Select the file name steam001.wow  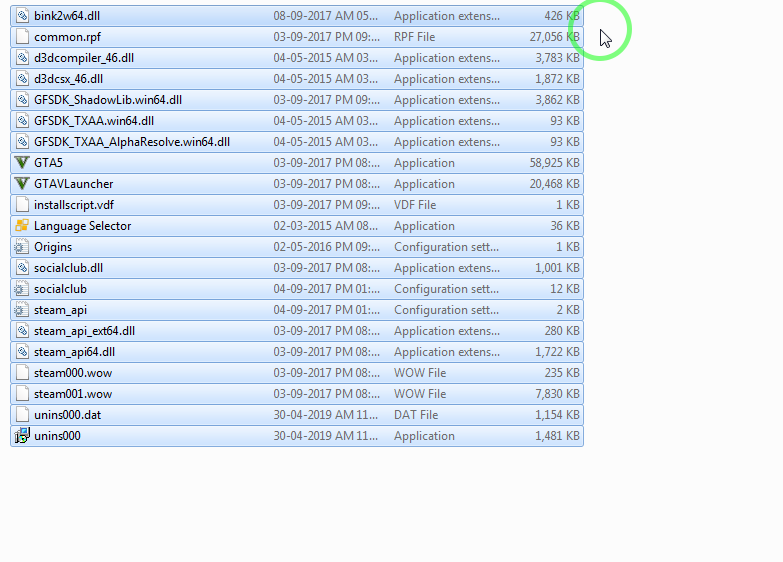click(73, 394)
